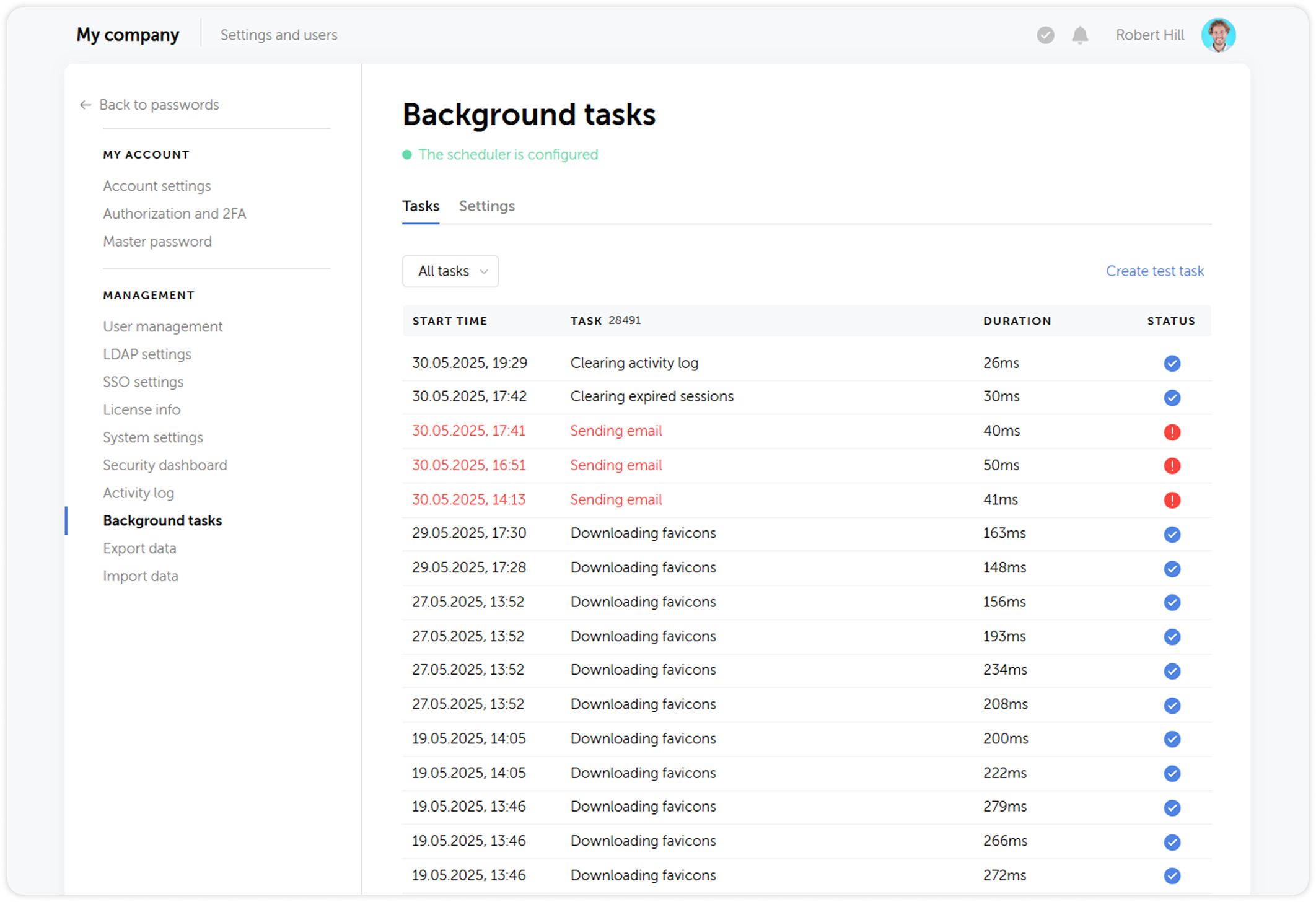Click success icon for Clearing activity log
This screenshot has width=1316, height=902.
click(1172, 363)
